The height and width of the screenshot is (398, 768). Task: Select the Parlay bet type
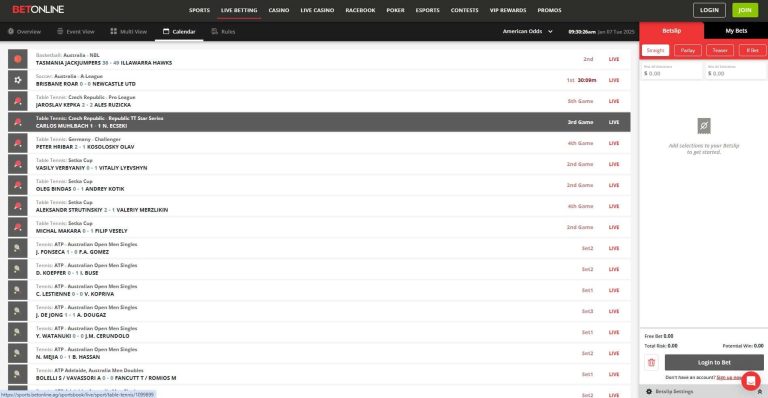tap(688, 50)
